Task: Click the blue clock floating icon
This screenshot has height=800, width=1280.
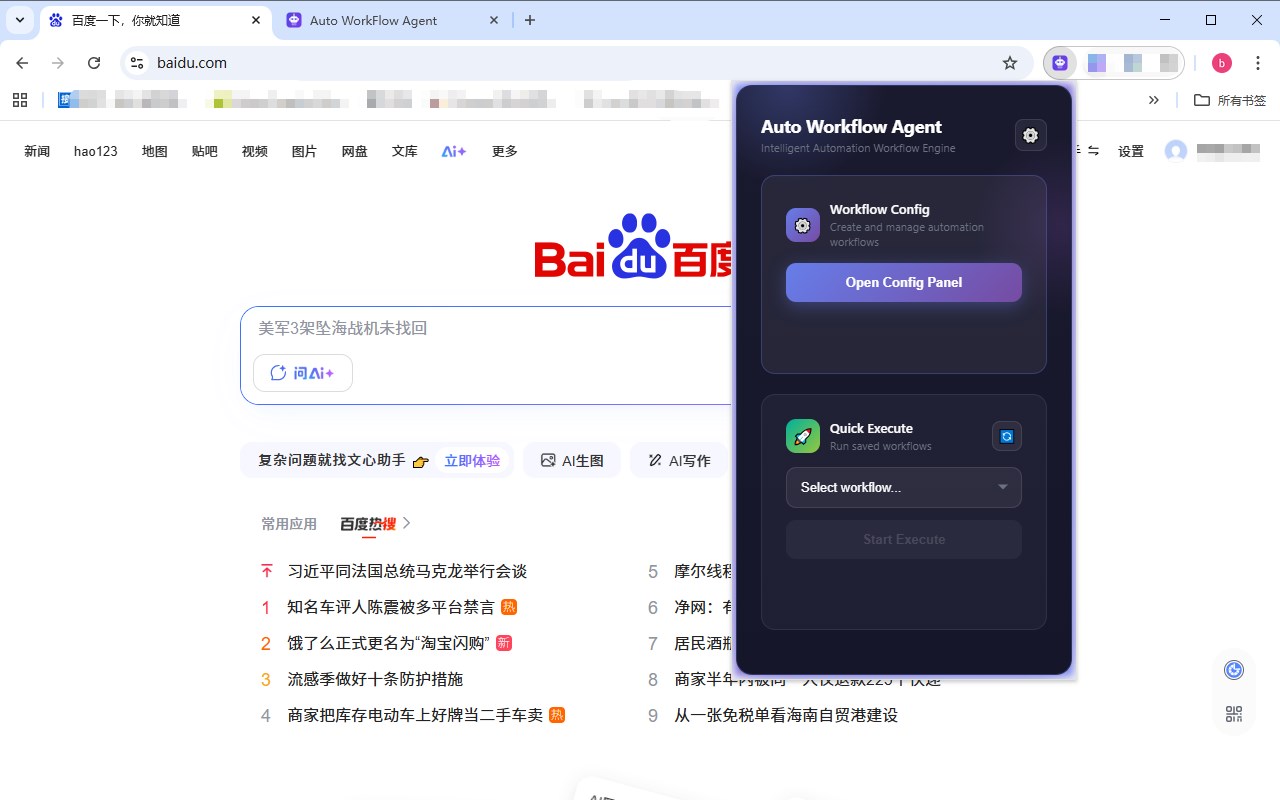Action: click(x=1233, y=669)
